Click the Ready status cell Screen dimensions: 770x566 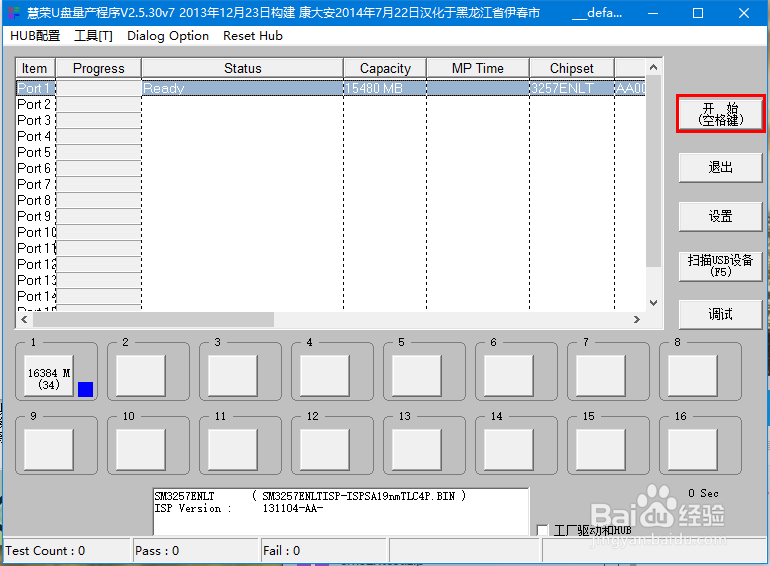pos(243,88)
